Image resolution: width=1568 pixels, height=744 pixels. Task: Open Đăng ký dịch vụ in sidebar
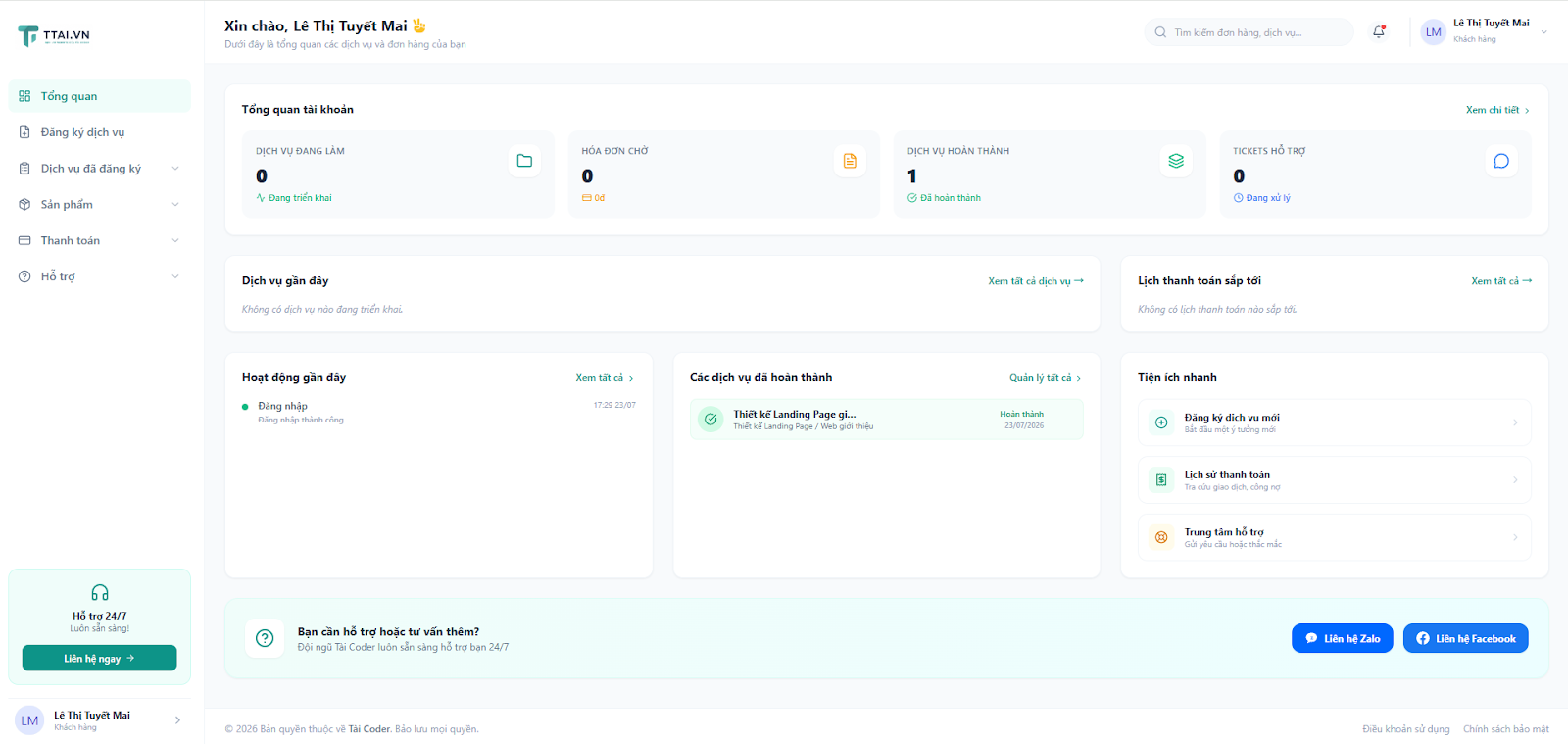[x=100, y=132]
